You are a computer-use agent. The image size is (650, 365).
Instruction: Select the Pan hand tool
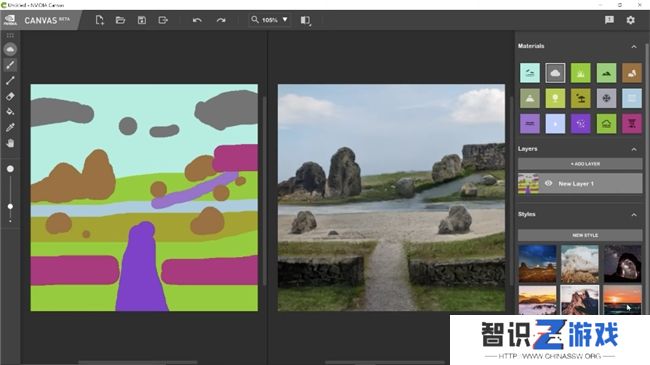coord(10,143)
